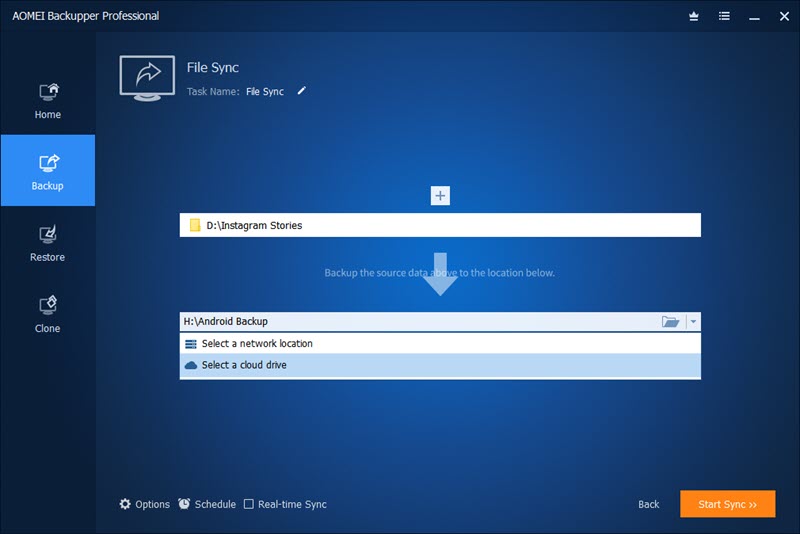Screen dimensions: 800x534
Task: Open the Home section in the sidebar
Action: [47, 101]
